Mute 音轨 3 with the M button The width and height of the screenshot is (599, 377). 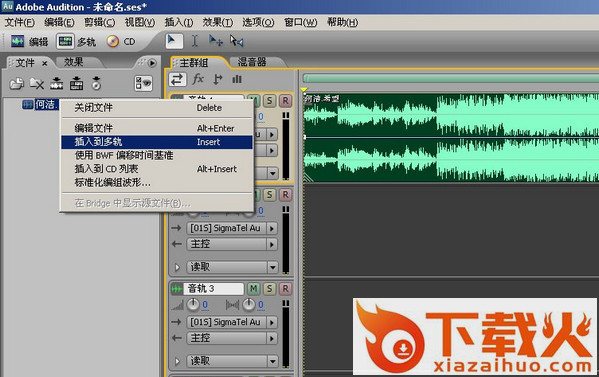click(254, 289)
